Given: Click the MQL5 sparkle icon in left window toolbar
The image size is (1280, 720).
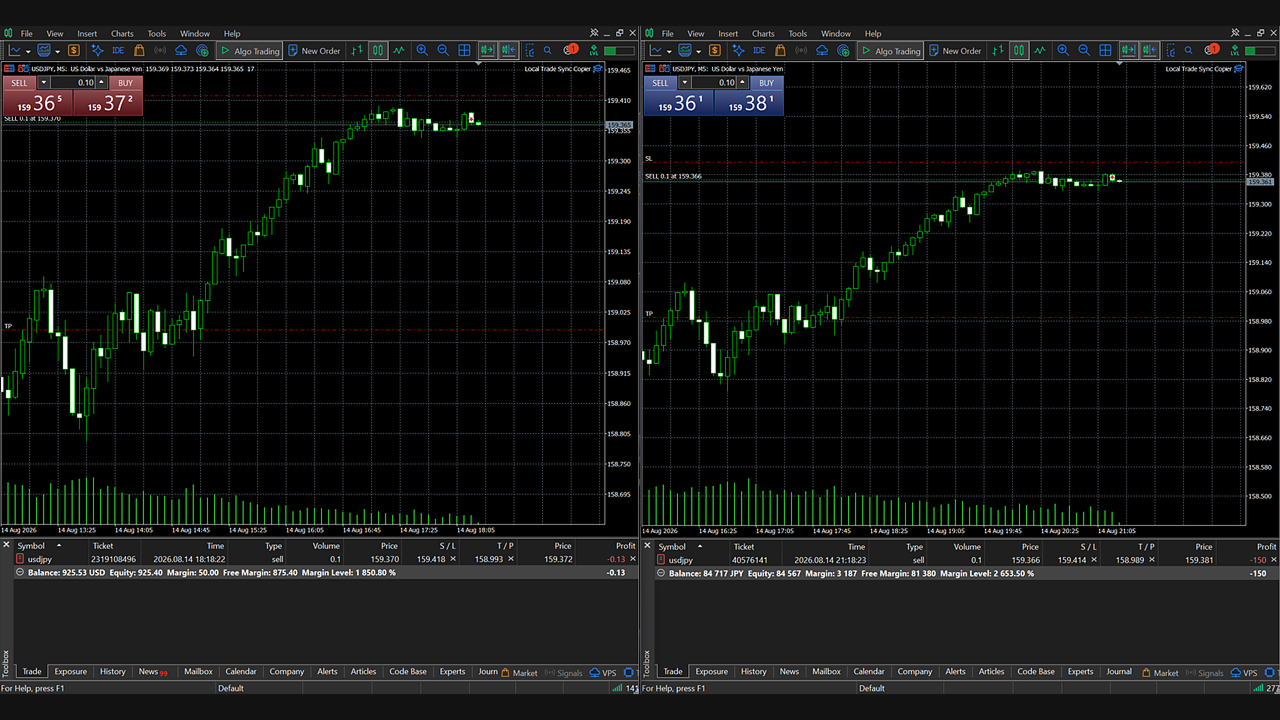Looking at the screenshot, I should click(x=97, y=50).
